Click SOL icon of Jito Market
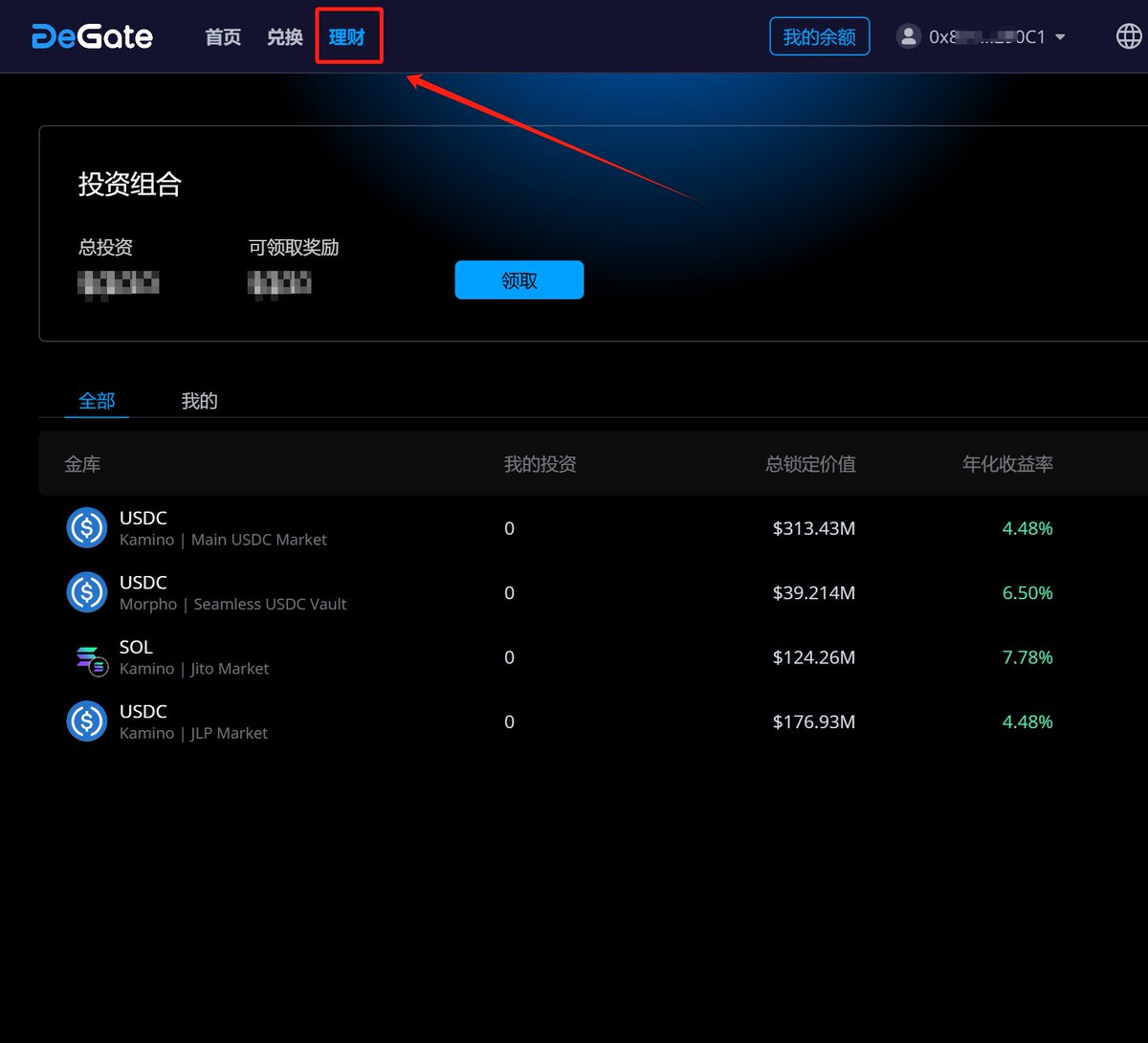Screen dimensions: 1148x1043 [x=91, y=658]
